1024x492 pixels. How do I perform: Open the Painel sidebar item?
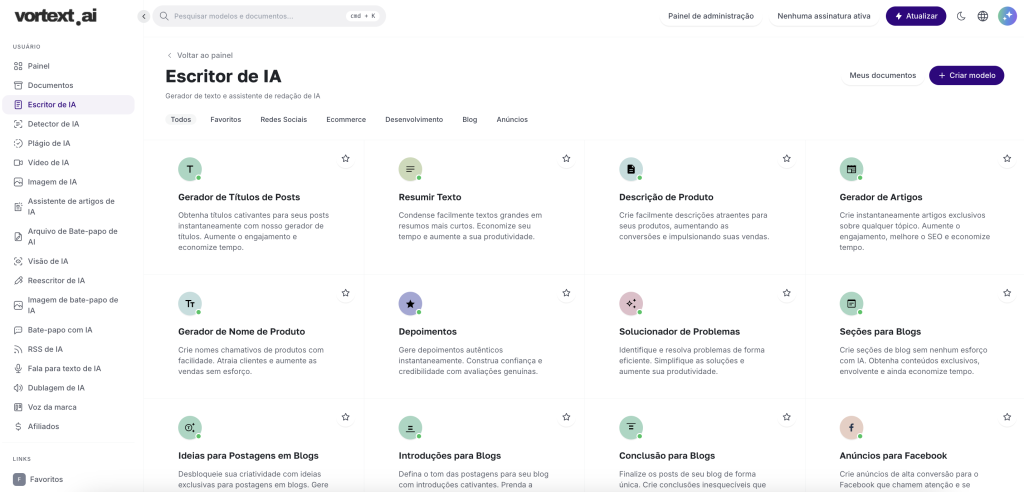tap(68, 66)
